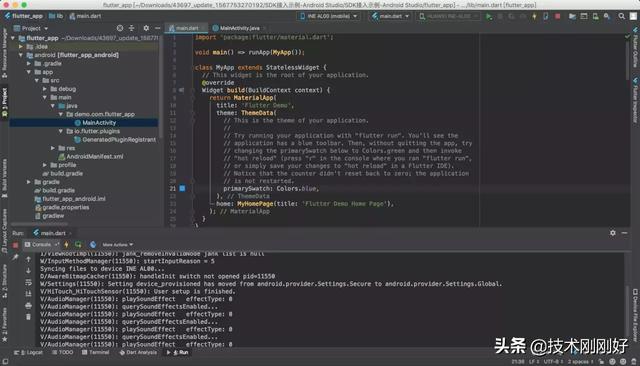Expand the .gradle folder

[29, 63]
